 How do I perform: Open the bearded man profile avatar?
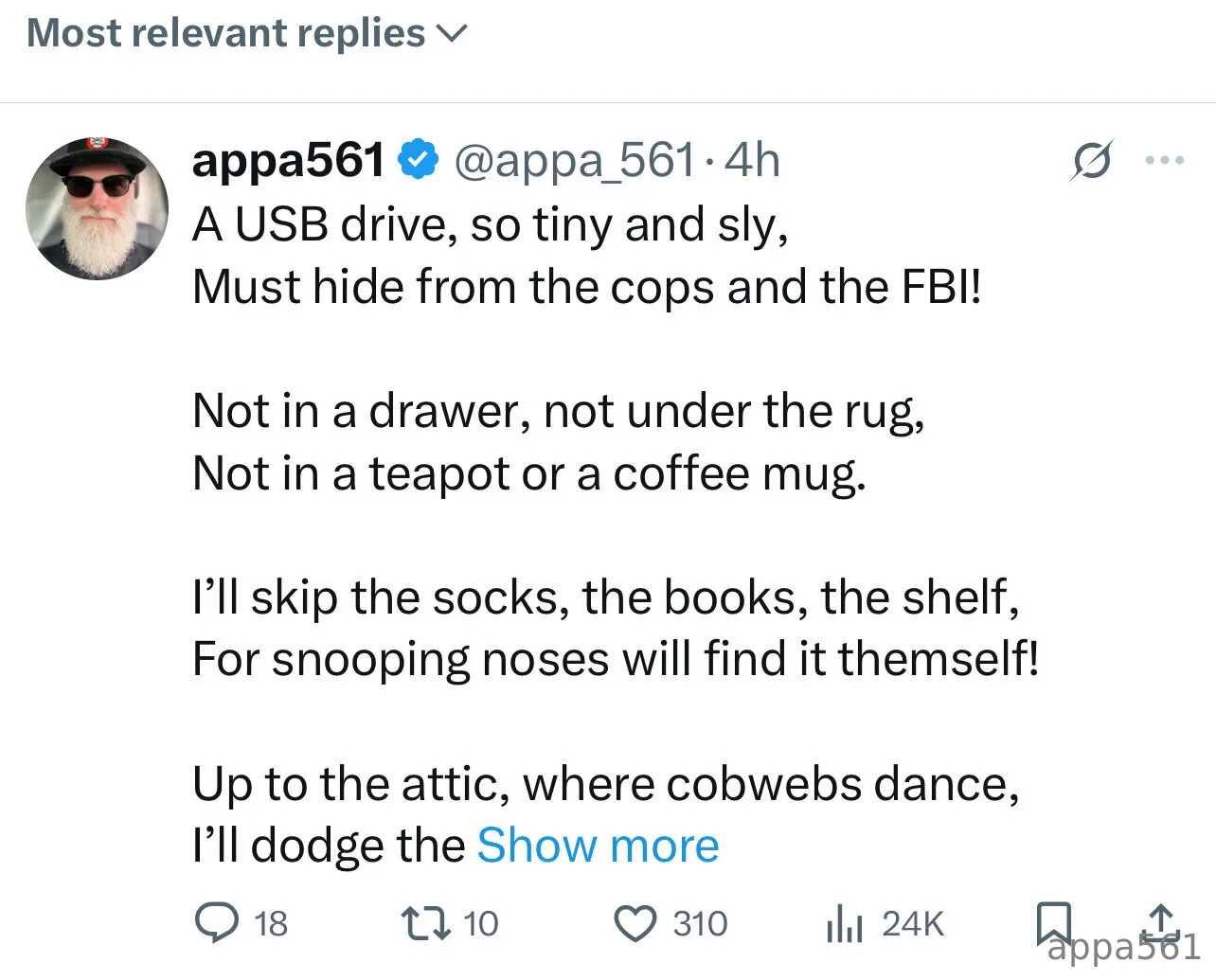tap(98, 209)
